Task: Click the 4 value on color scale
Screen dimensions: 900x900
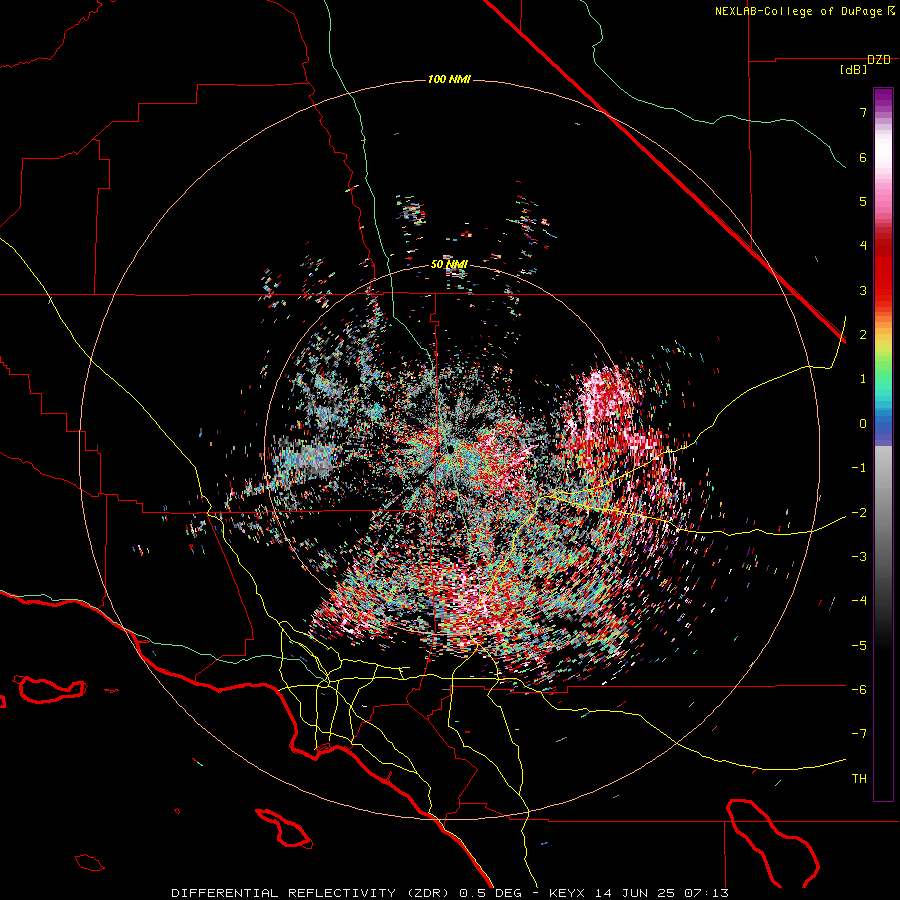Action: tap(863, 246)
